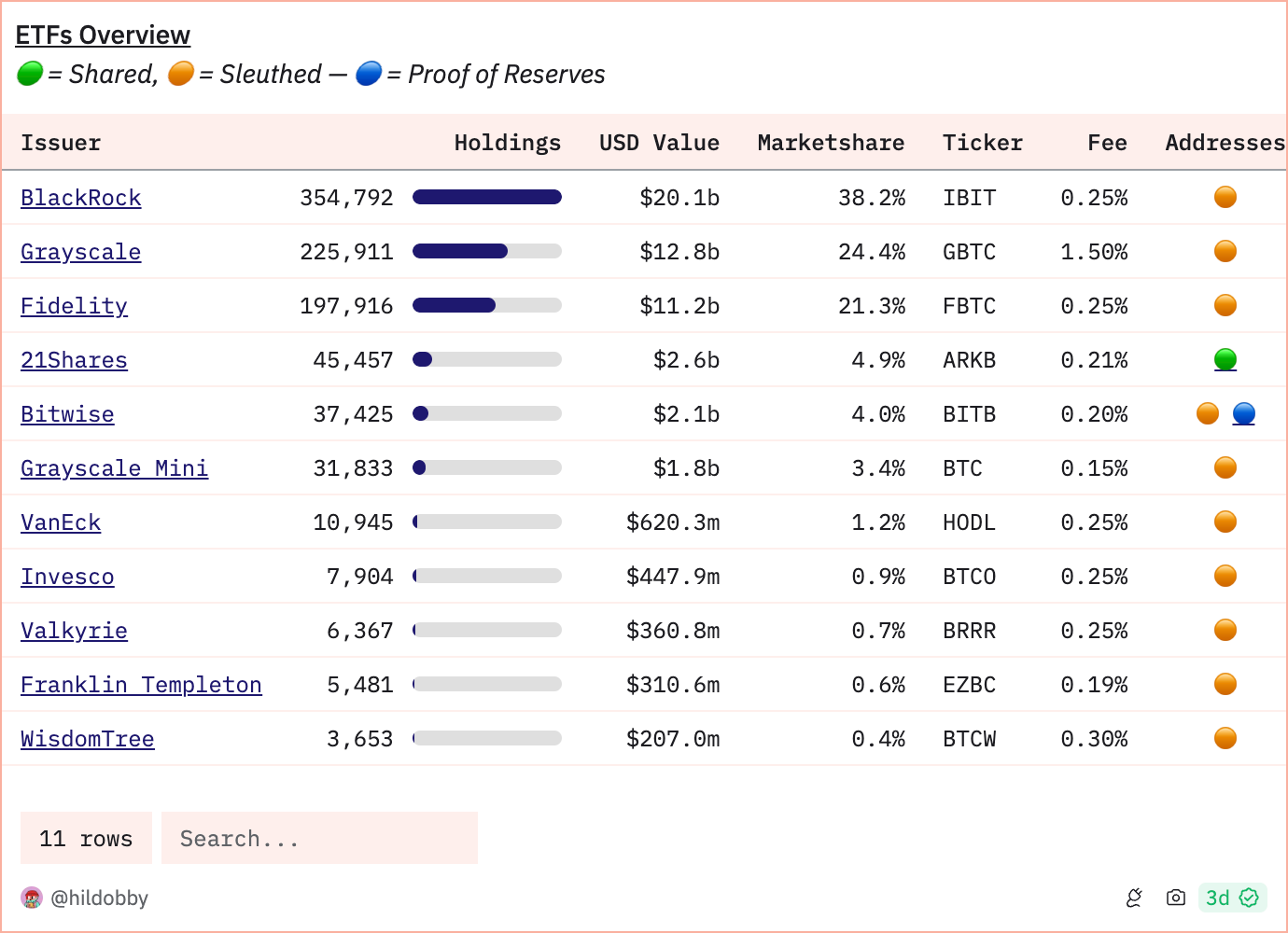Click the orange address icon in Bitwise row
The image size is (1288, 933).
1208,413
